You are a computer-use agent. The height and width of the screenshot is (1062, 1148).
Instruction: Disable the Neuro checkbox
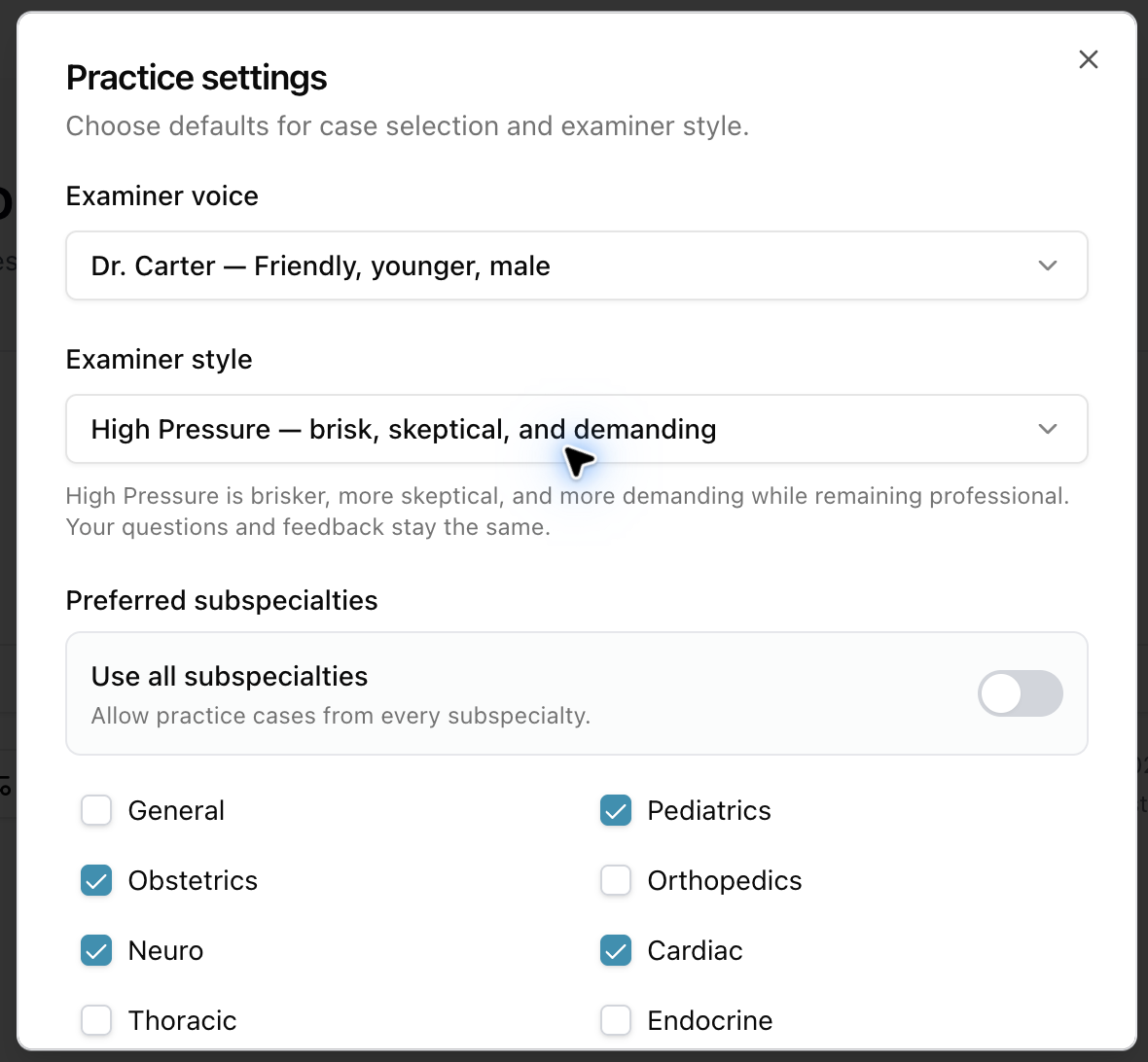coord(96,951)
